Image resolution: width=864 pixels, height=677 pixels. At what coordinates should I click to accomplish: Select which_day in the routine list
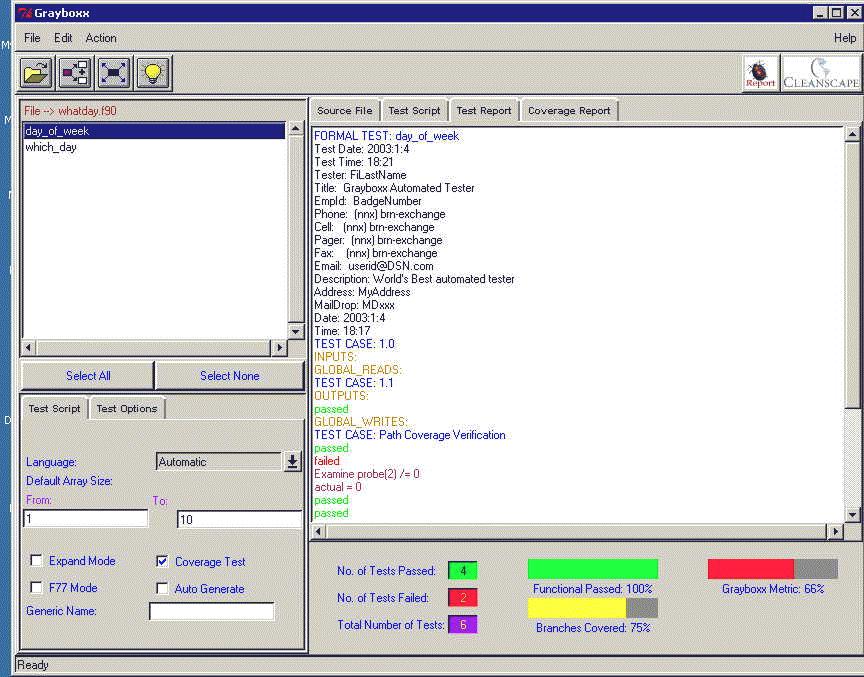tap(154, 147)
